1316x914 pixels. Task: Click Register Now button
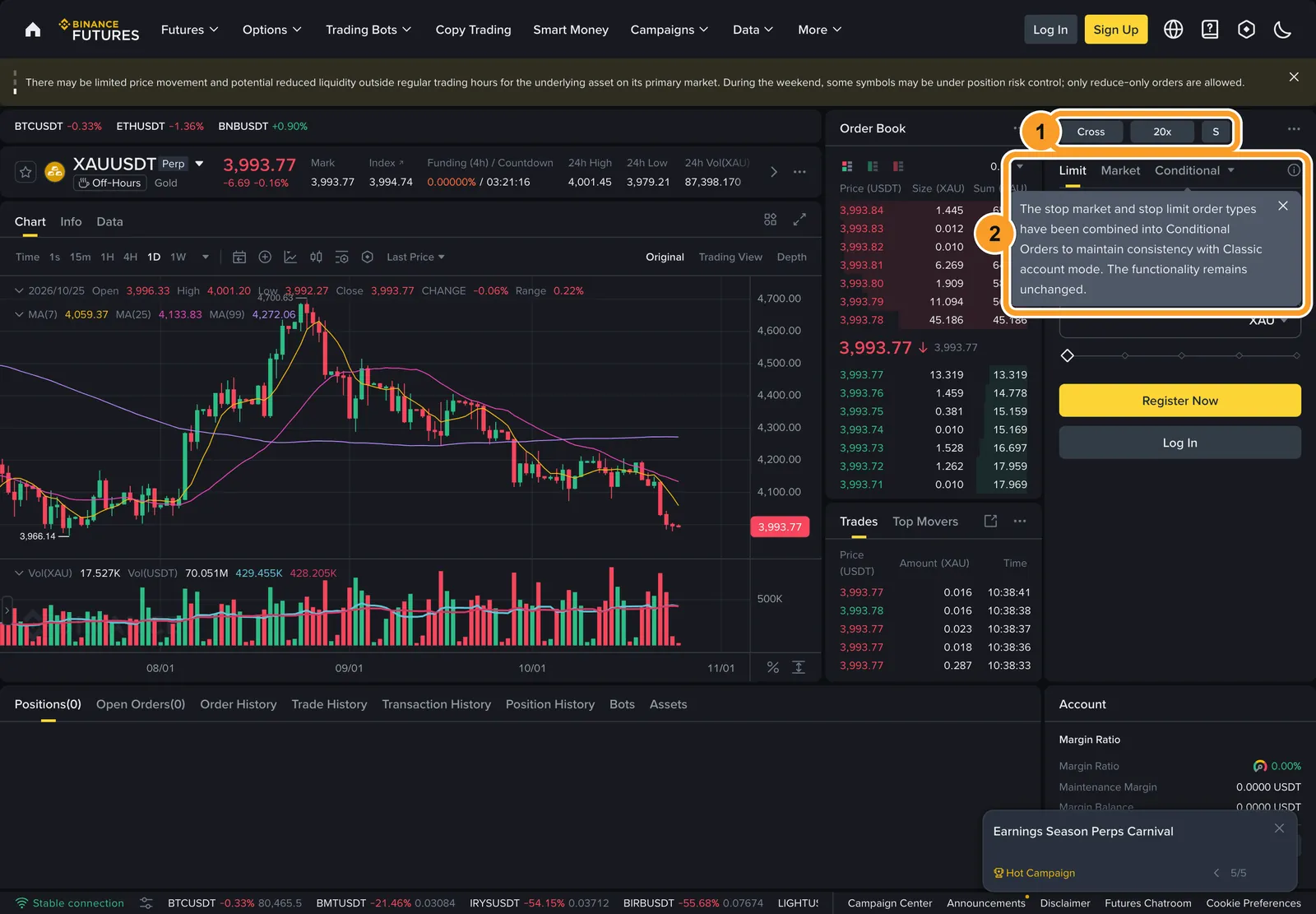click(x=1179, y=401)
